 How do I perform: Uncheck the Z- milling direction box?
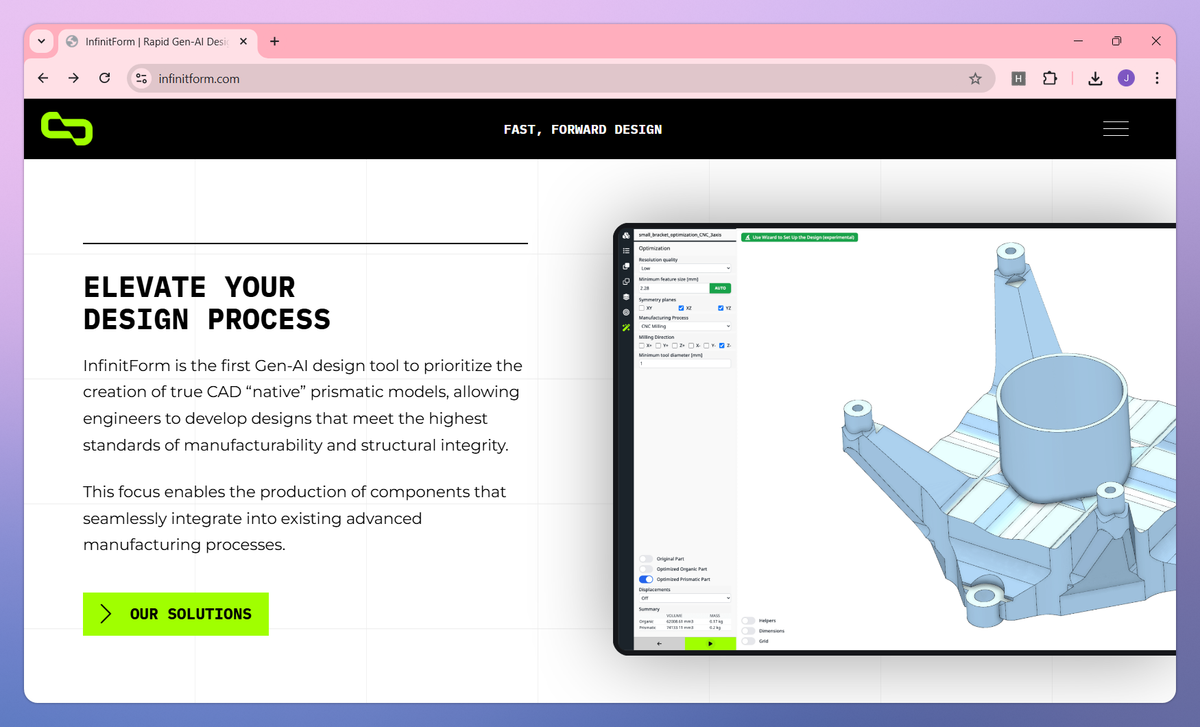tap(721, 345)
